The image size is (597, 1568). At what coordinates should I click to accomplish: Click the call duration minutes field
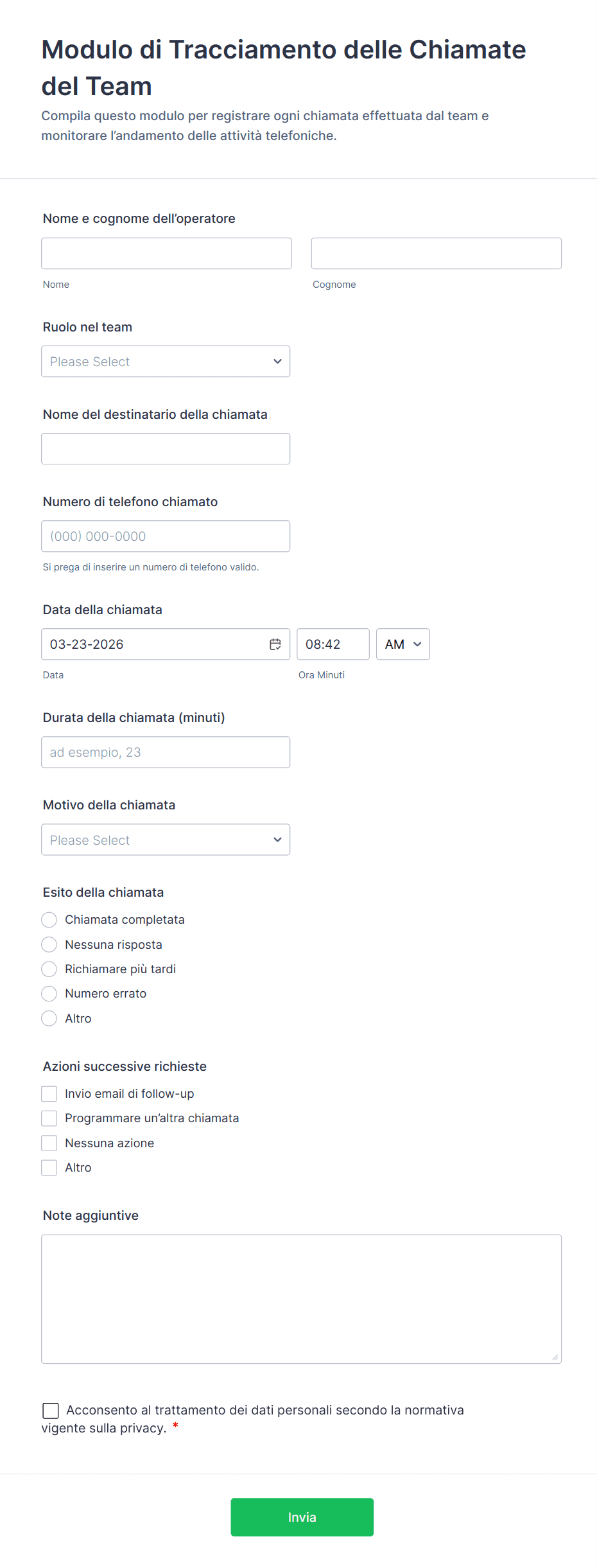[x=166, y=752]
